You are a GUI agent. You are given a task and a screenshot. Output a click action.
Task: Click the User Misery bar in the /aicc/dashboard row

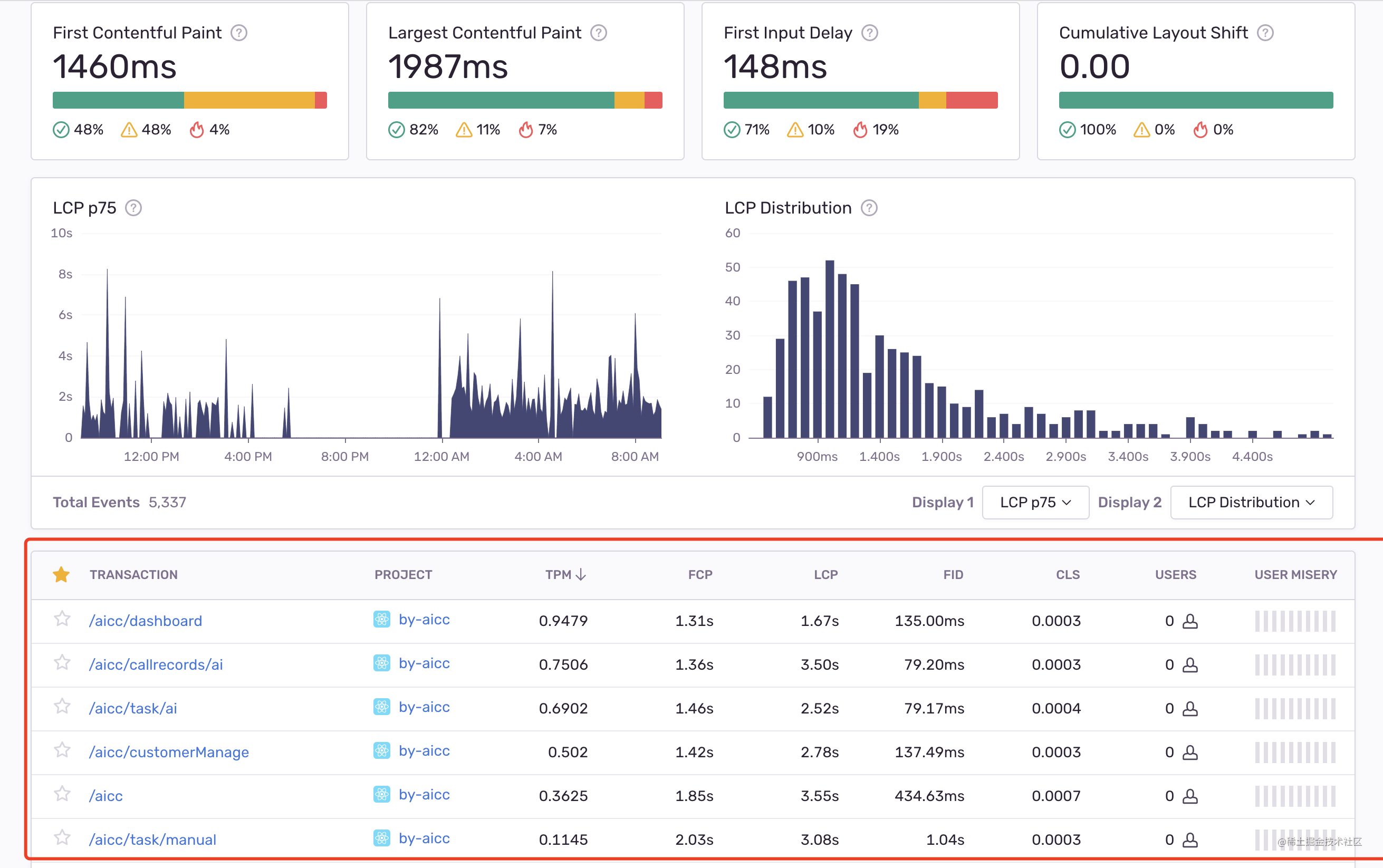click(1295, 621)
